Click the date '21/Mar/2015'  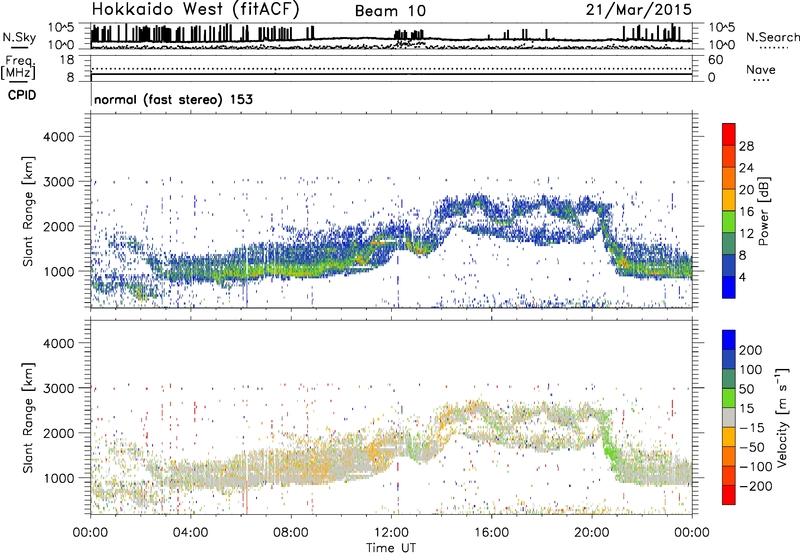pos(638,9)
